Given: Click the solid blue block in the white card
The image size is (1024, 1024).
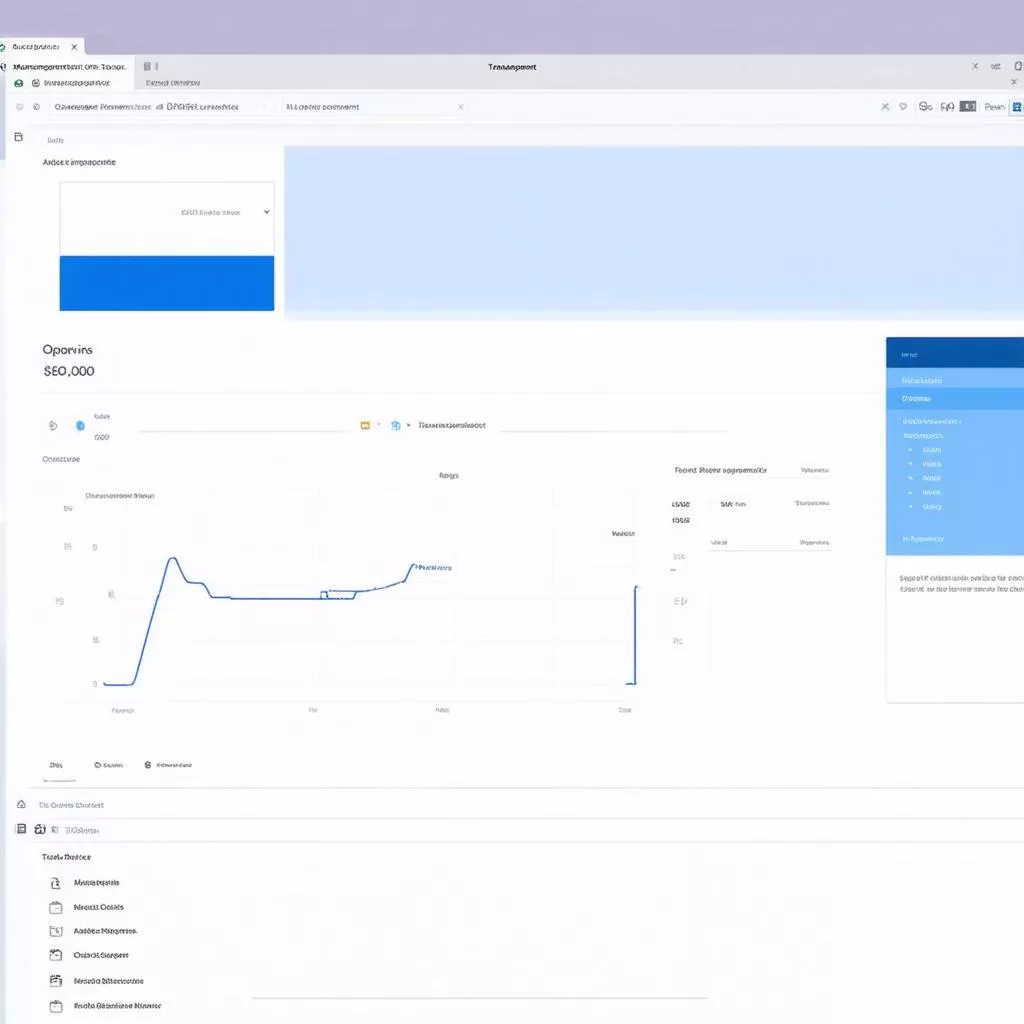Looking at the screenshot, I should [167, 283].
